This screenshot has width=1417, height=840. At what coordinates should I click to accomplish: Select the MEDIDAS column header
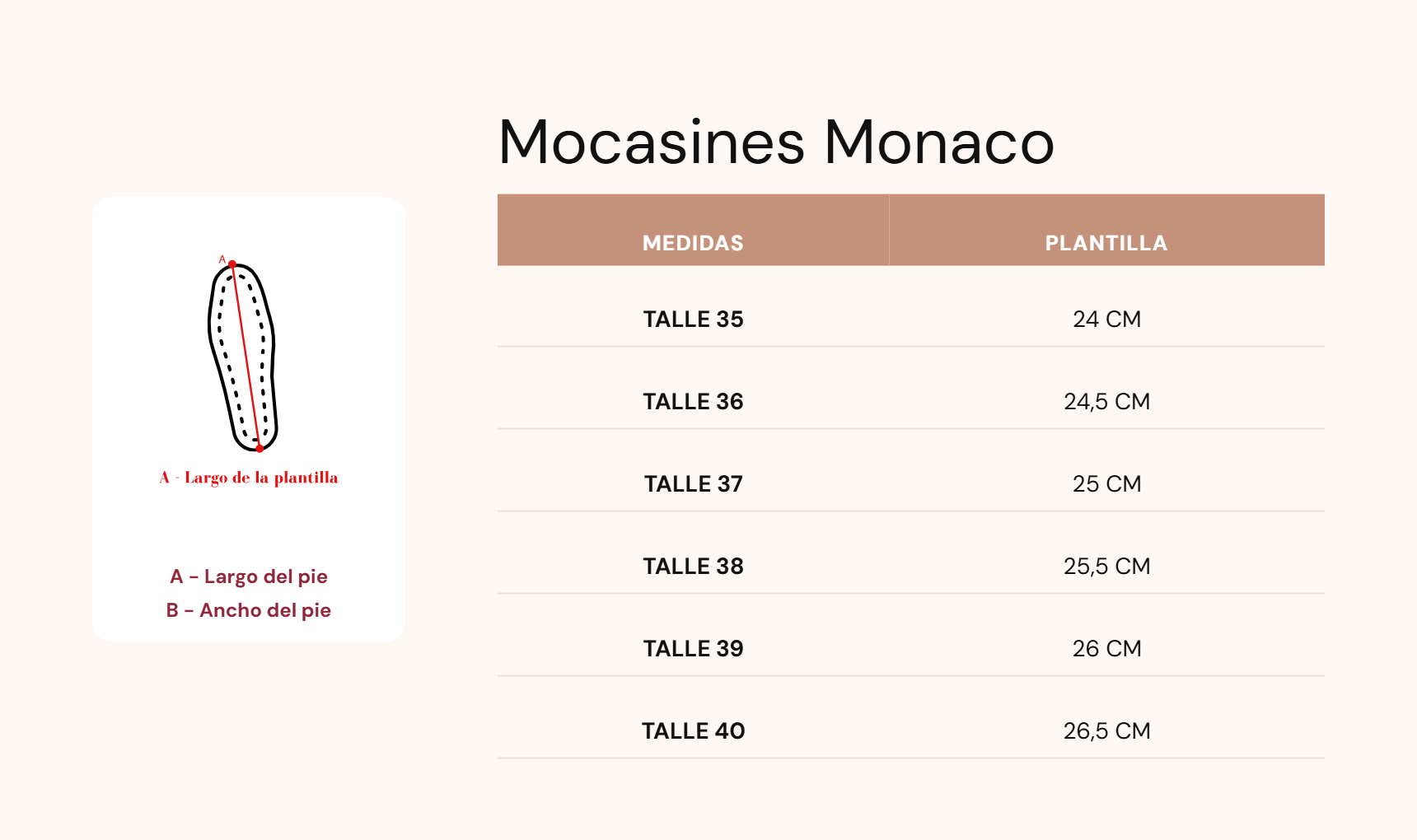pyautogui.click(x=693, y=243)
